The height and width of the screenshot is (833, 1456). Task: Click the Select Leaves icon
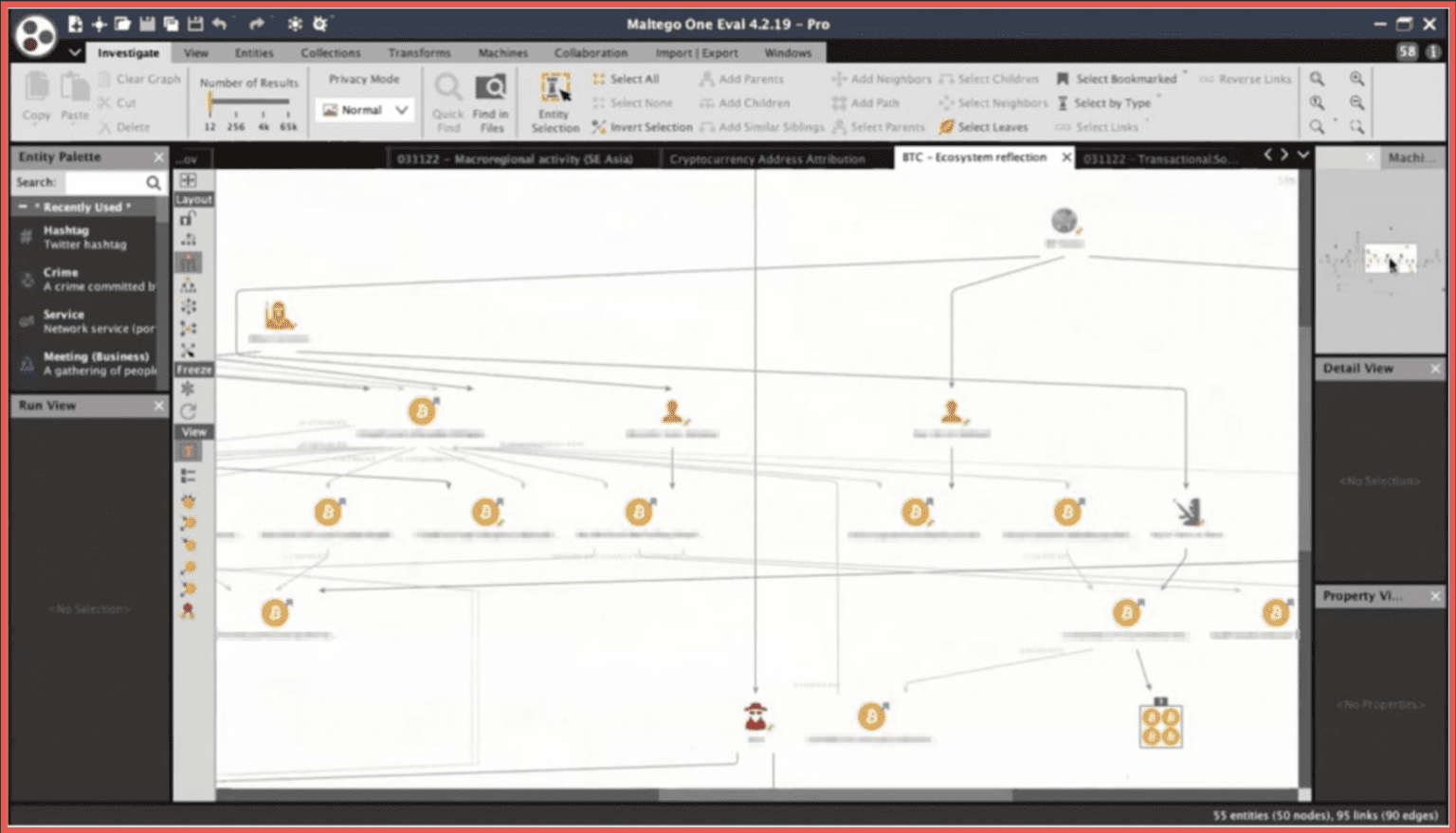tap(946, 127)
